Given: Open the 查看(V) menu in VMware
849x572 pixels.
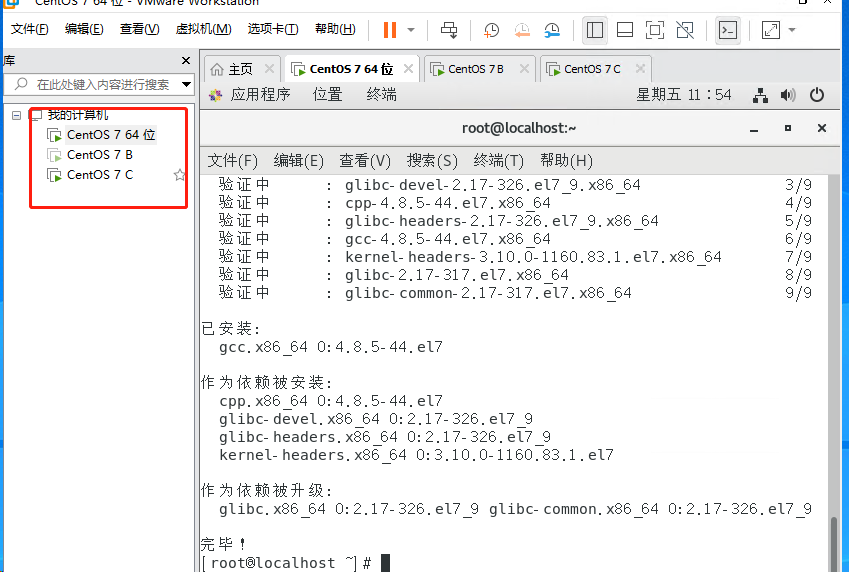Looking at the screenshot, I should click(x=140, y=29).
